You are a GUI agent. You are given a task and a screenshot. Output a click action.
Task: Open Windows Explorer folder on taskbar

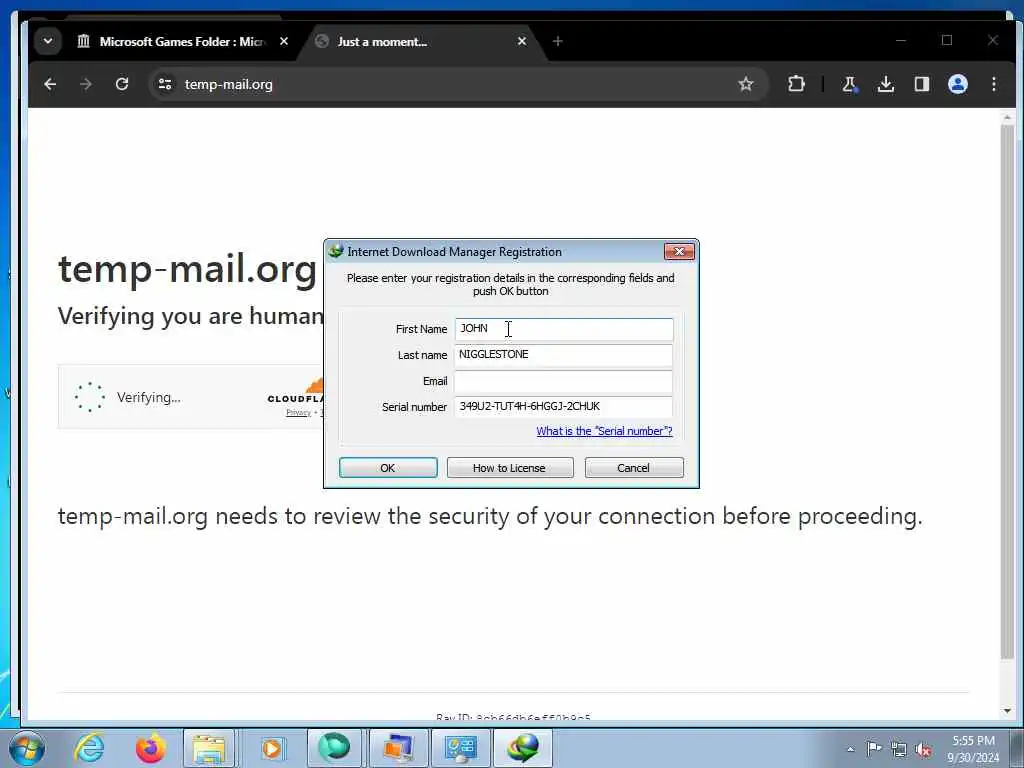point(209,748)
